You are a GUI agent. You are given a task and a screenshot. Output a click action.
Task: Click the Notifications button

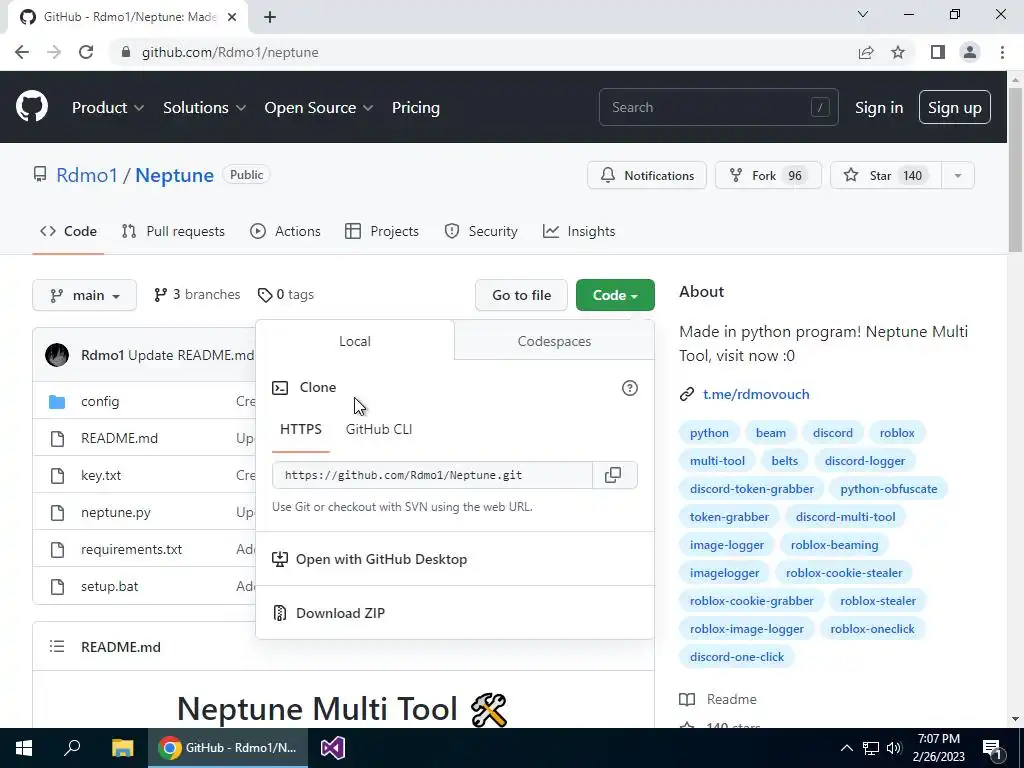pos(647,175)
